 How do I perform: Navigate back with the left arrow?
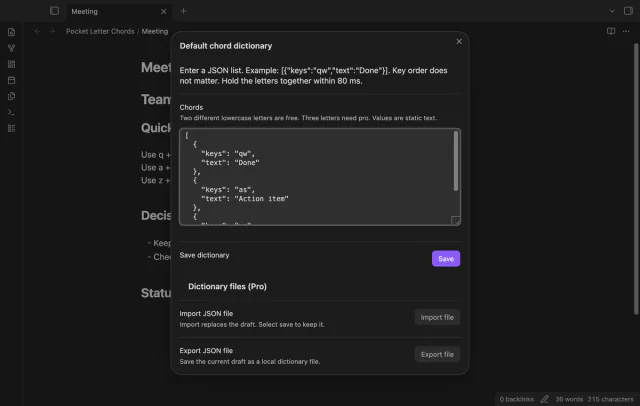37,31
